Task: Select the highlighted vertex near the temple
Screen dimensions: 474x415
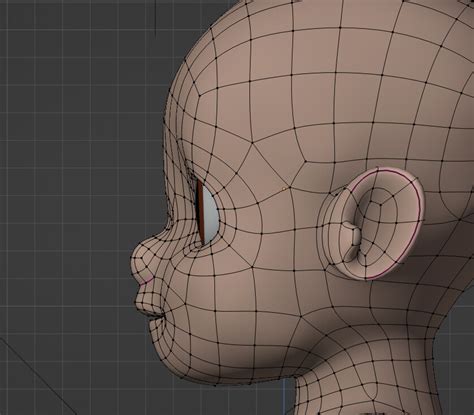Action: click(x=284, y=189)
